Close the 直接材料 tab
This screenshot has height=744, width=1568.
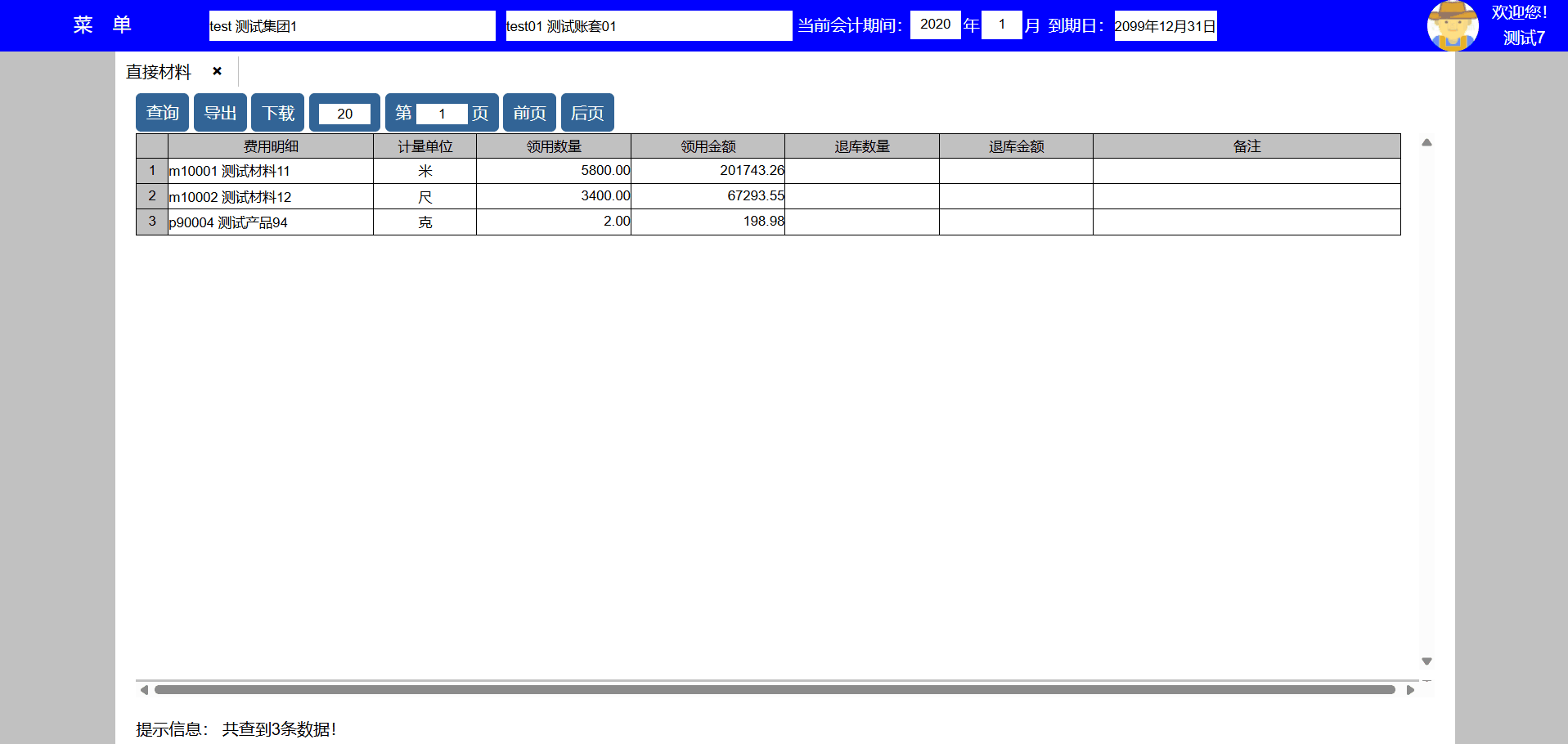217,71
